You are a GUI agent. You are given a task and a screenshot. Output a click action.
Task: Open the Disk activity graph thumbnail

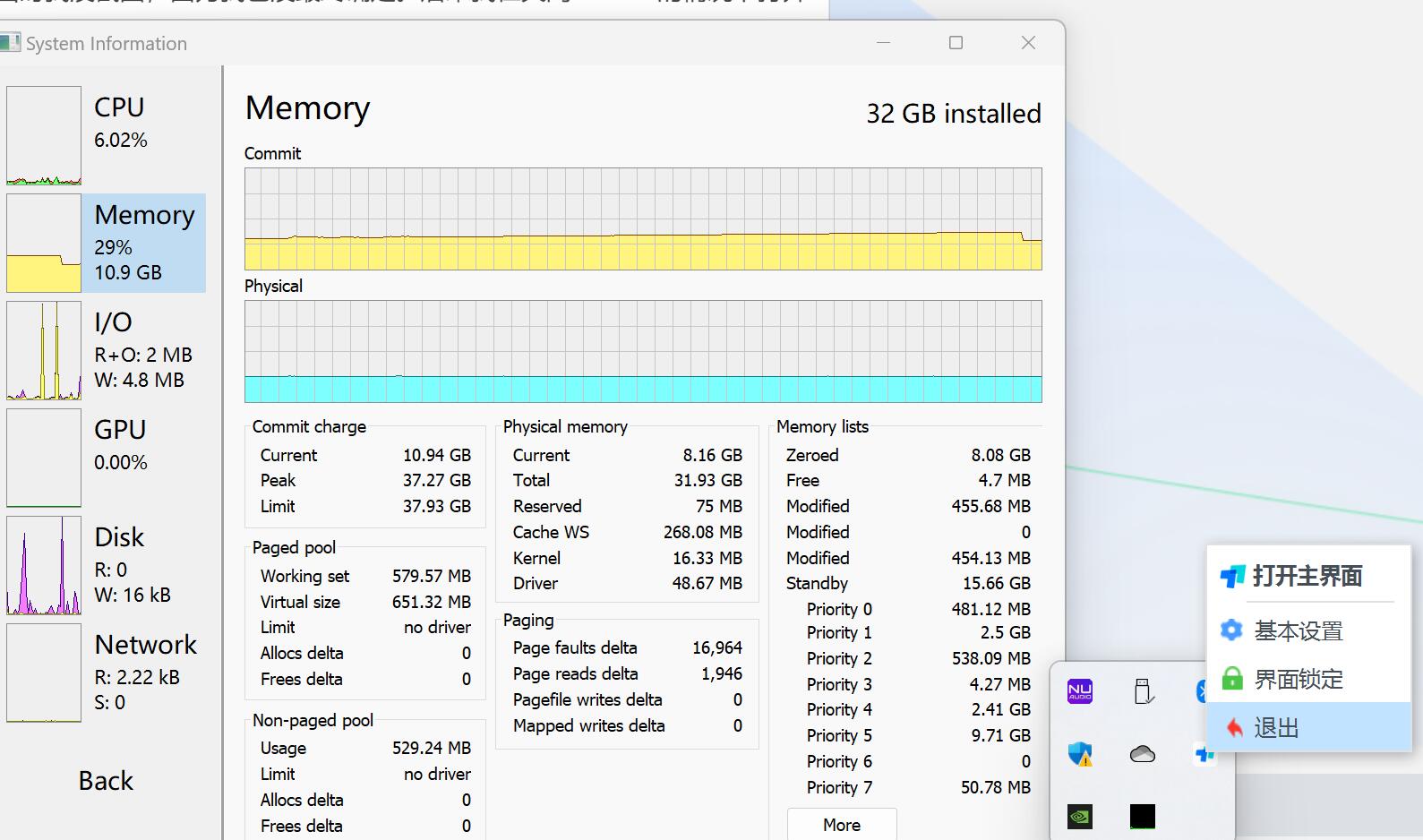pos(44,565)
